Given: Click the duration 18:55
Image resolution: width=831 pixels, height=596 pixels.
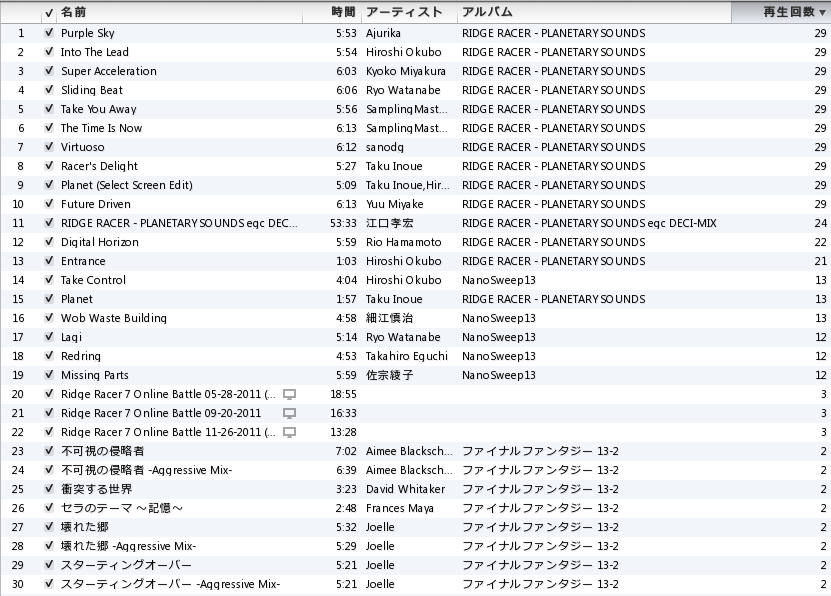Looking at the screenshot, I should coord(343,394).
